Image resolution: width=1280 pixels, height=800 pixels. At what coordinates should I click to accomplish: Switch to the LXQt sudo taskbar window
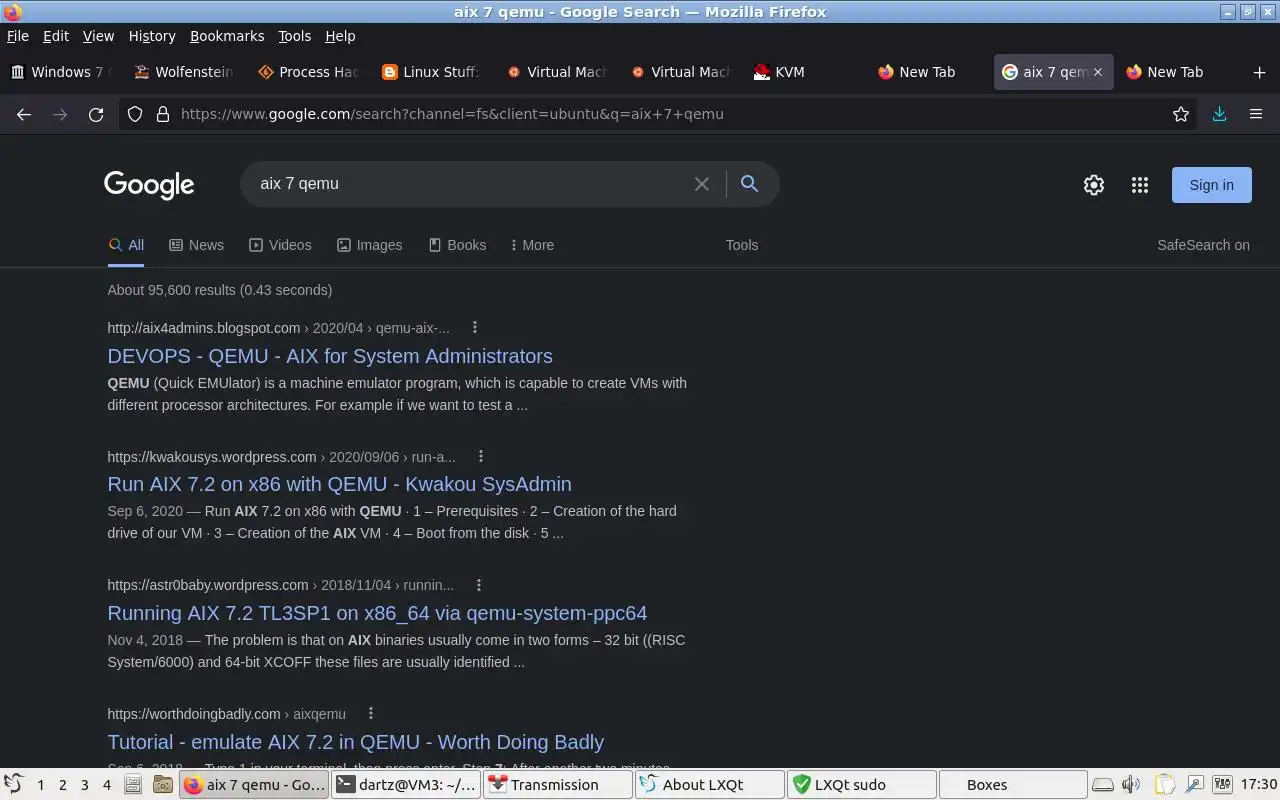tap(862, 785)
